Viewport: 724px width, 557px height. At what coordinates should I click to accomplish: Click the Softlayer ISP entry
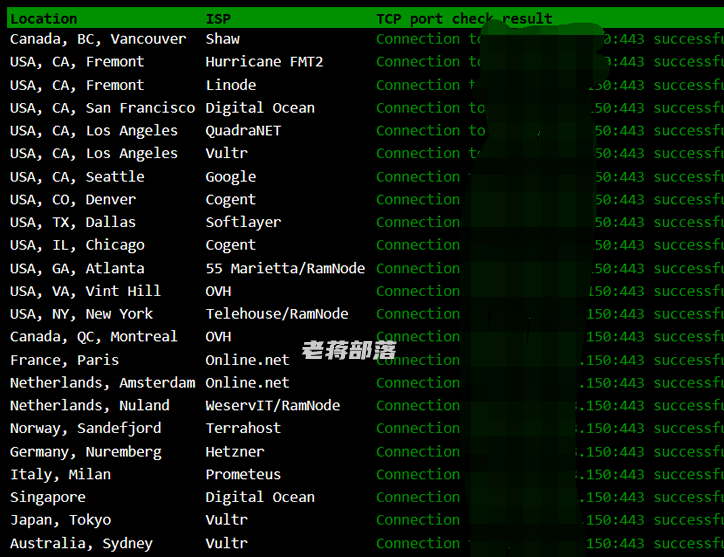[243, 222]
